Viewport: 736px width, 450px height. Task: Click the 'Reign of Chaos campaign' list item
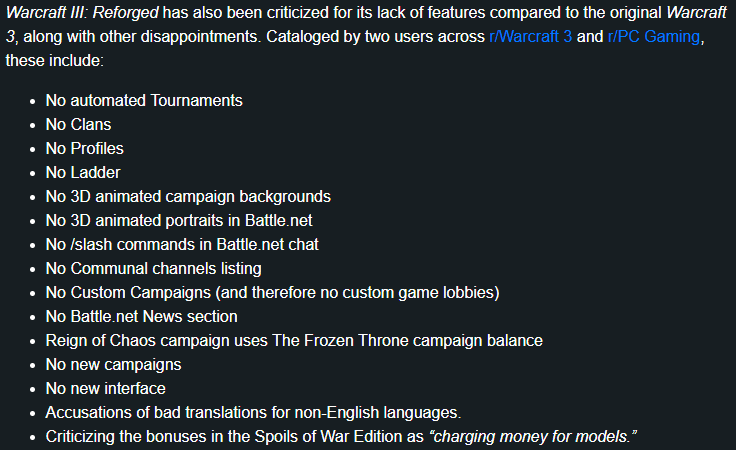[294, 340]
